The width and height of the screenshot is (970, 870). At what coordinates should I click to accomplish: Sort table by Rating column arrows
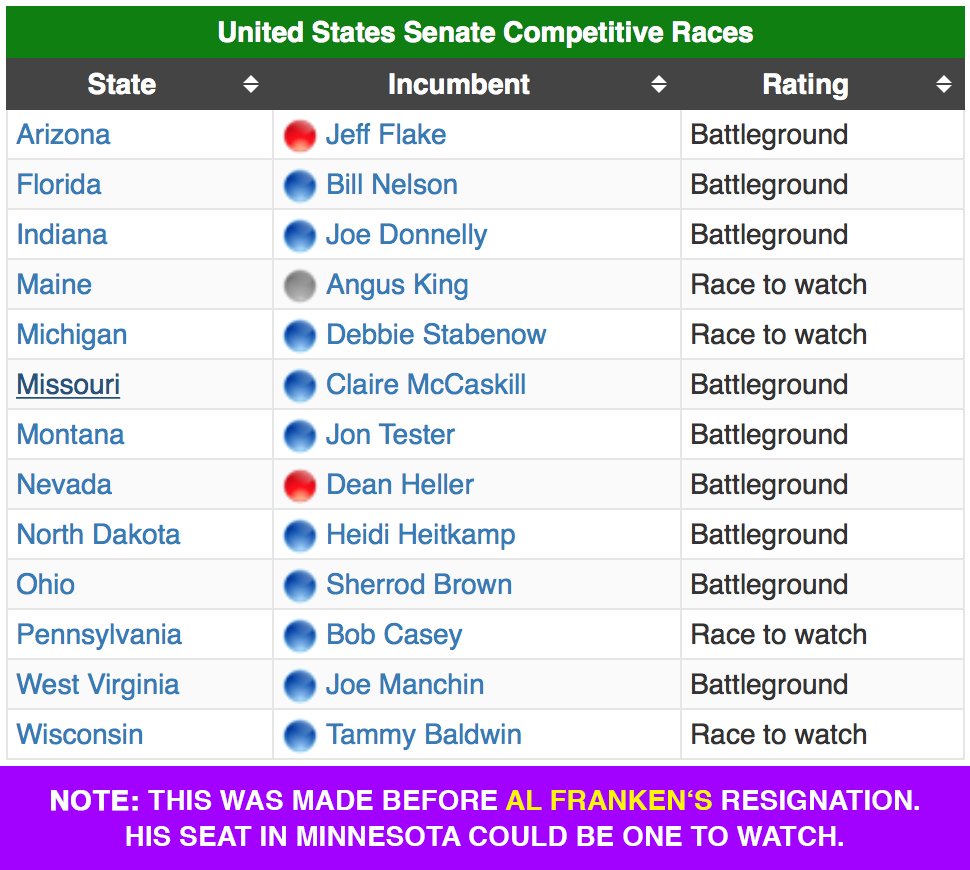943,84
